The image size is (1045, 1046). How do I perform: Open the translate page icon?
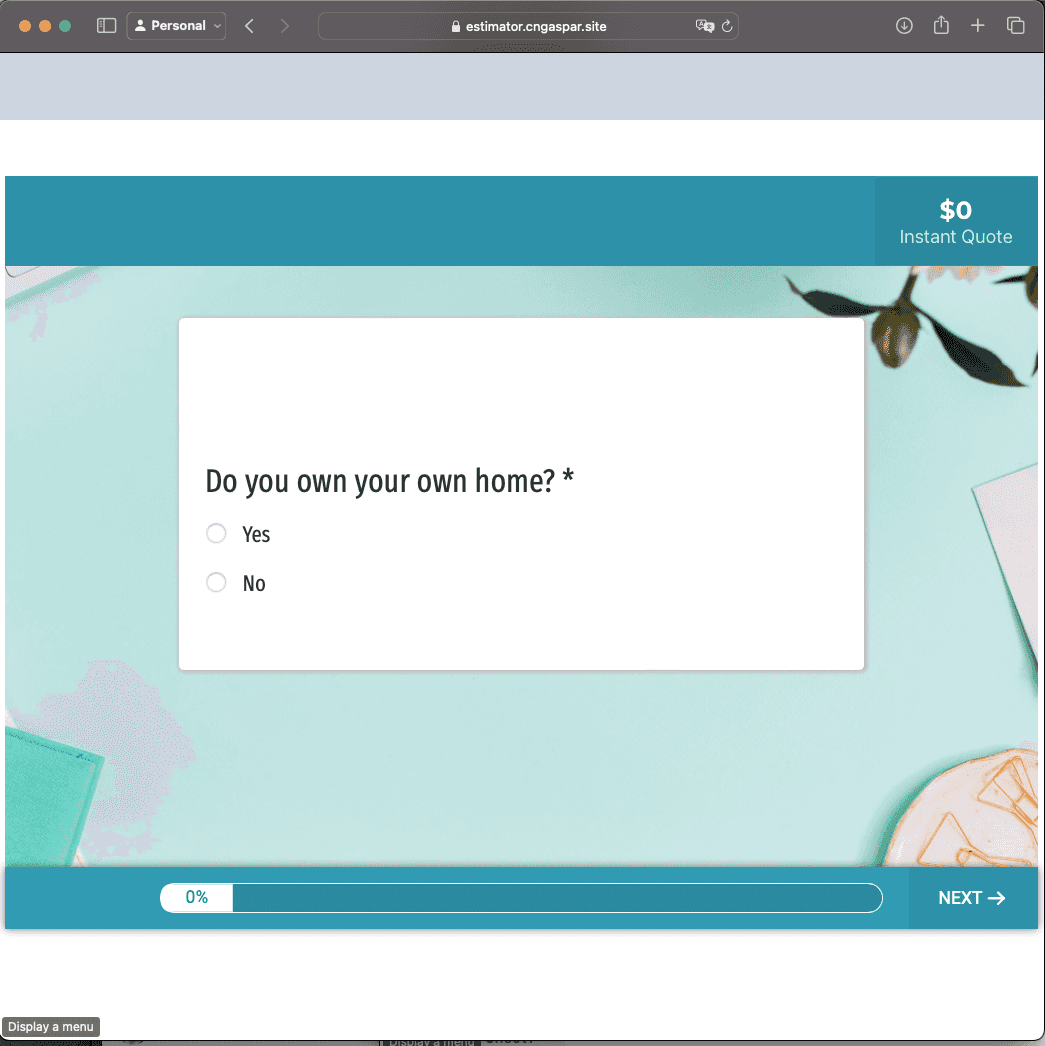(x=704, y=26)
